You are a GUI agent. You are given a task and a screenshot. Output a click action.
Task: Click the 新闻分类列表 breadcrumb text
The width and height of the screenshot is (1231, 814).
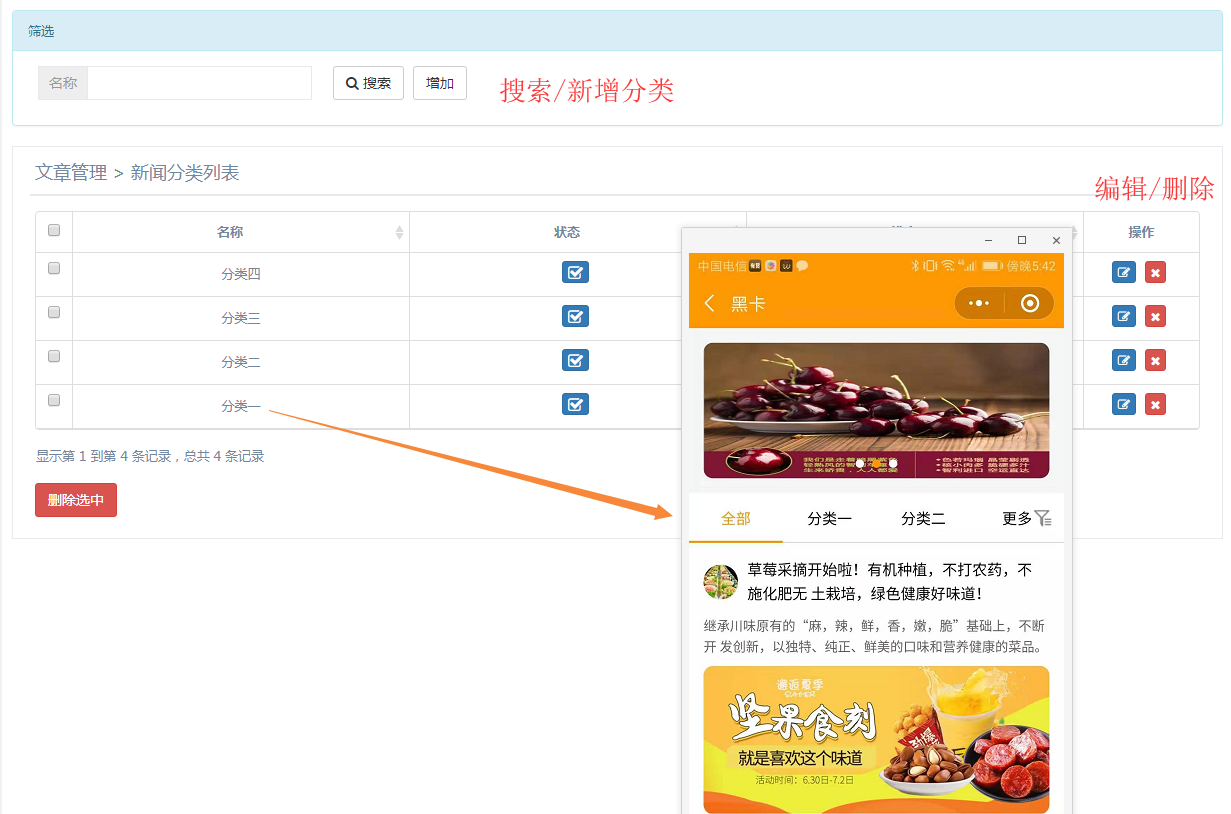click(185, 173)
